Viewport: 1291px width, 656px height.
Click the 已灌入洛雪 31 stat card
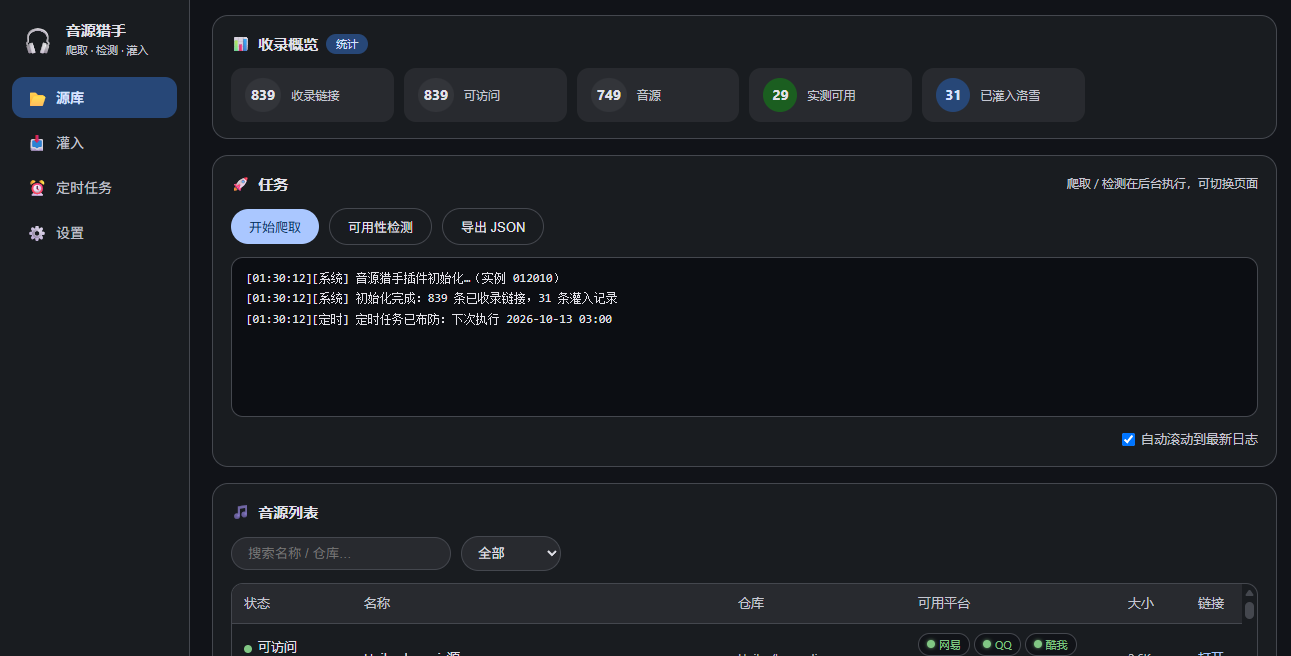(1003, 95)
